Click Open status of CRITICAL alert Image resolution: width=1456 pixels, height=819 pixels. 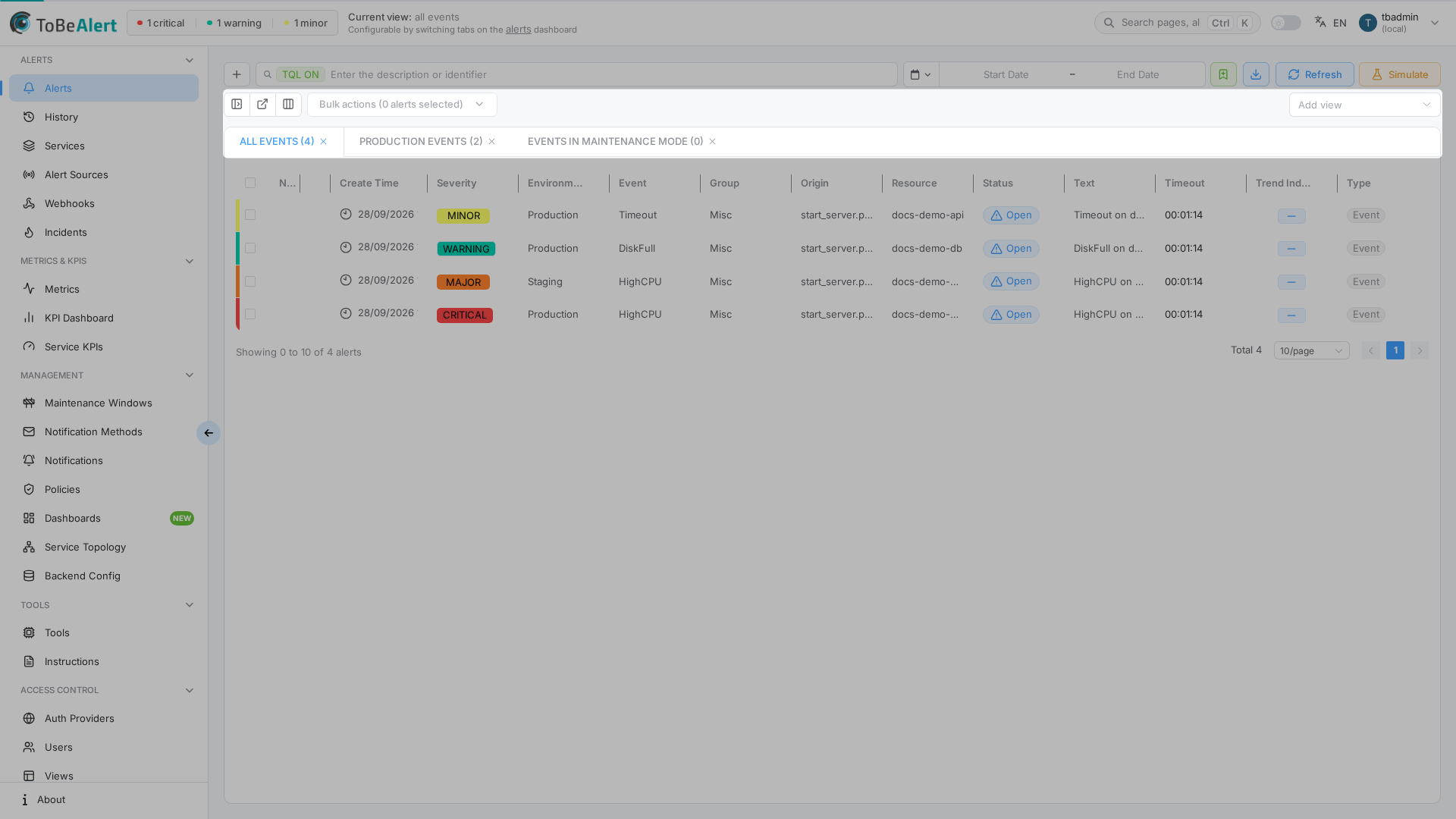tap(1011, 315)
